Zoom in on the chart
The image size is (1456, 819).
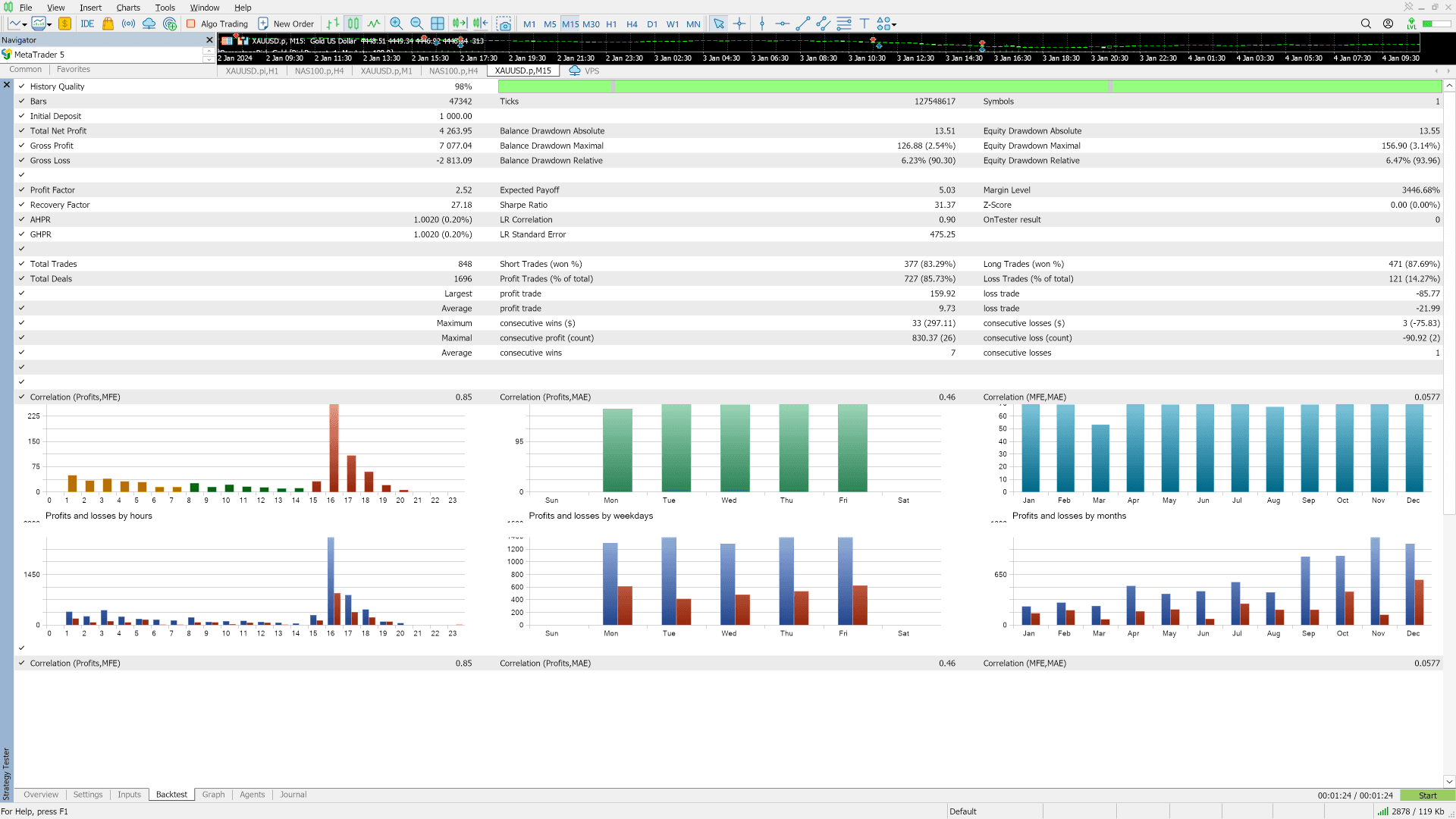[396, 24]
